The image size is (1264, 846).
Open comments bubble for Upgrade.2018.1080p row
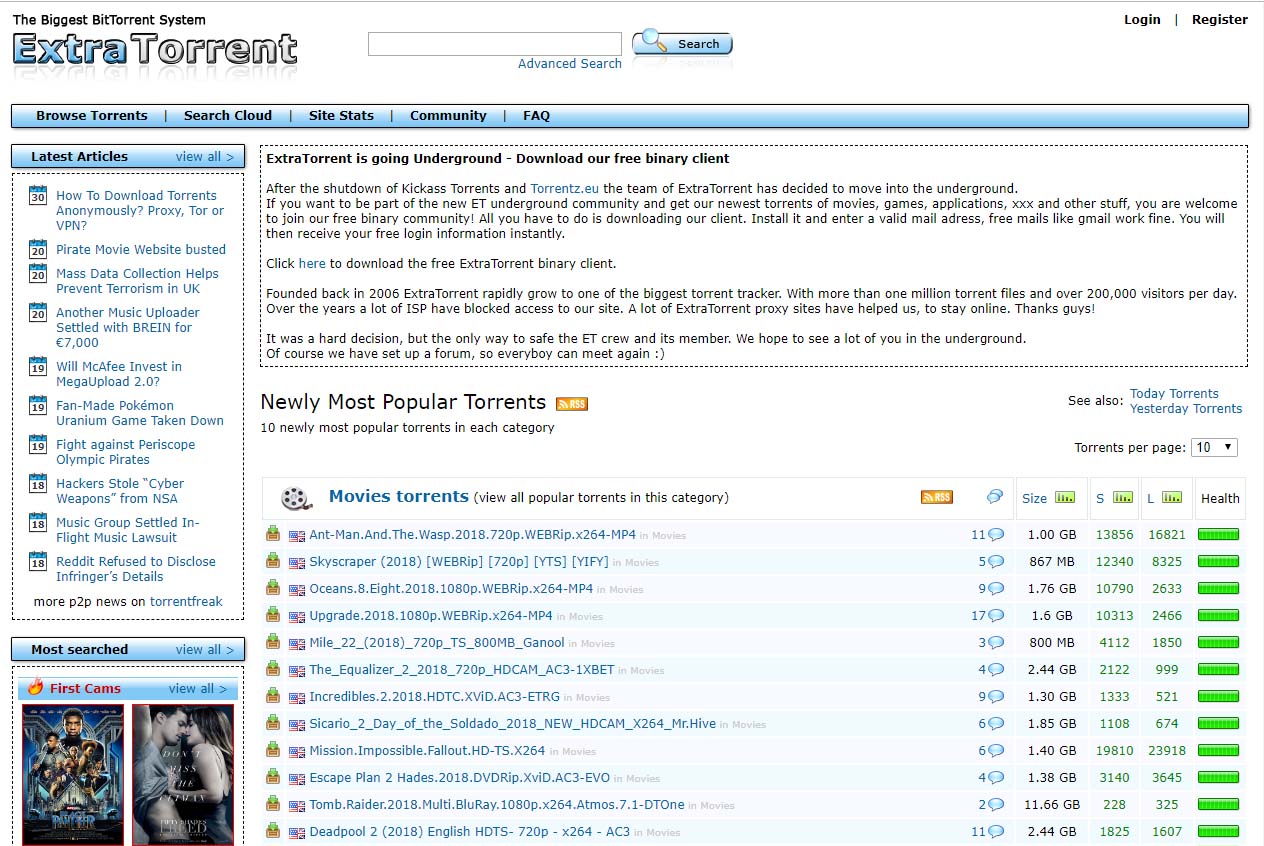tap(996, 616)
